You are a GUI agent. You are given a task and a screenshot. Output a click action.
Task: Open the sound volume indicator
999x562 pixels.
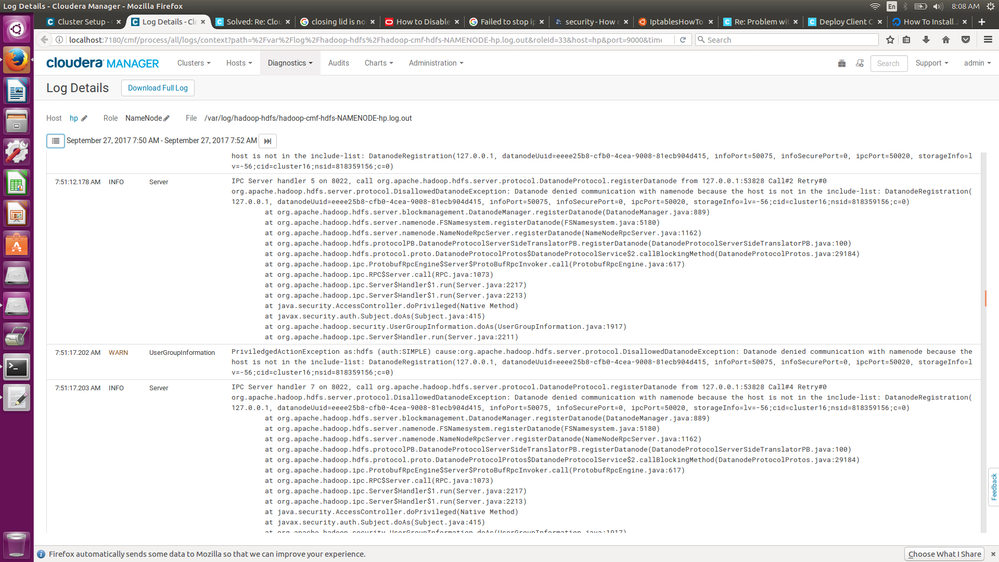coord(937,6)
